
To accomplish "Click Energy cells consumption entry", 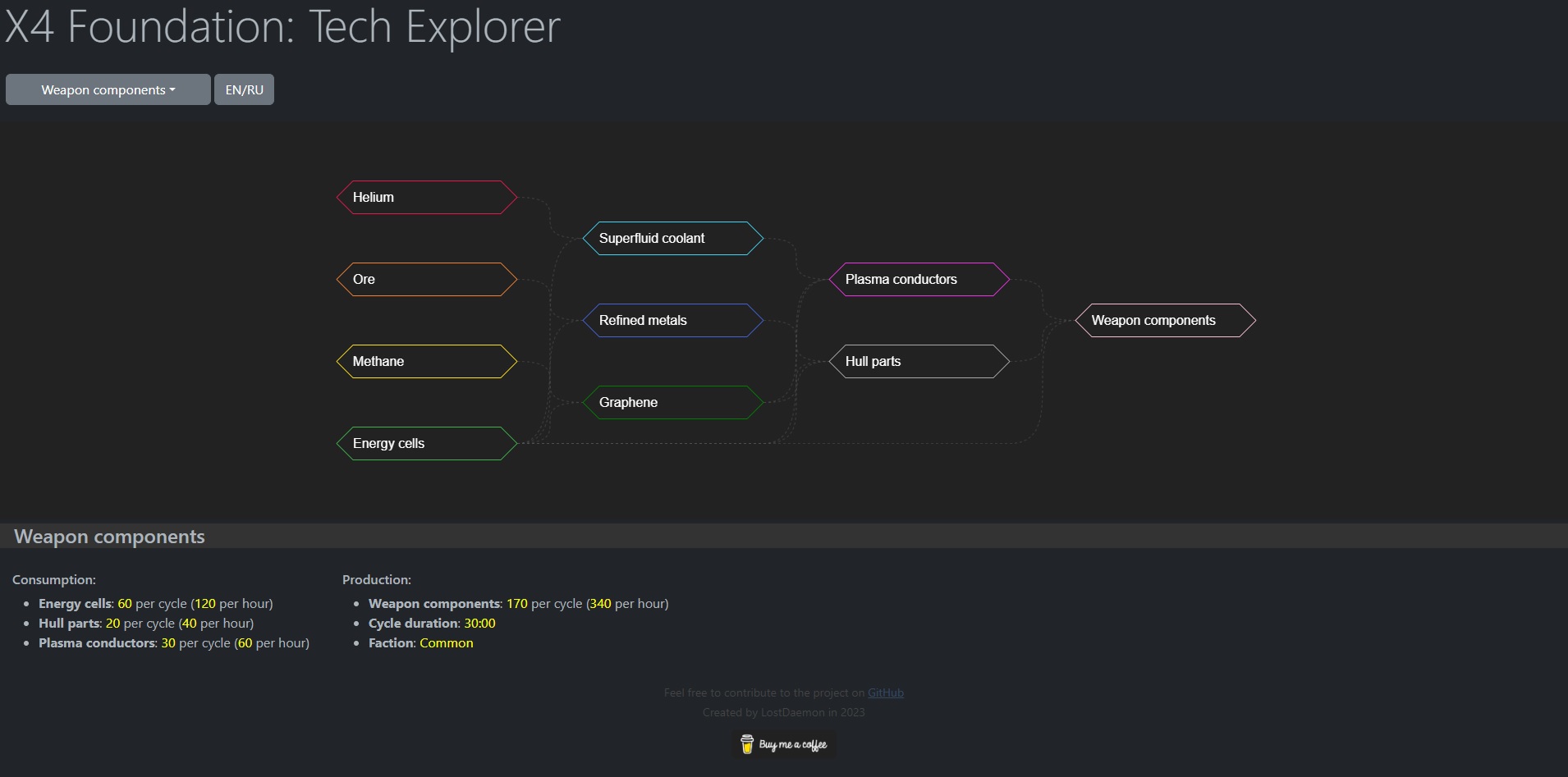I will pos(156,603).
